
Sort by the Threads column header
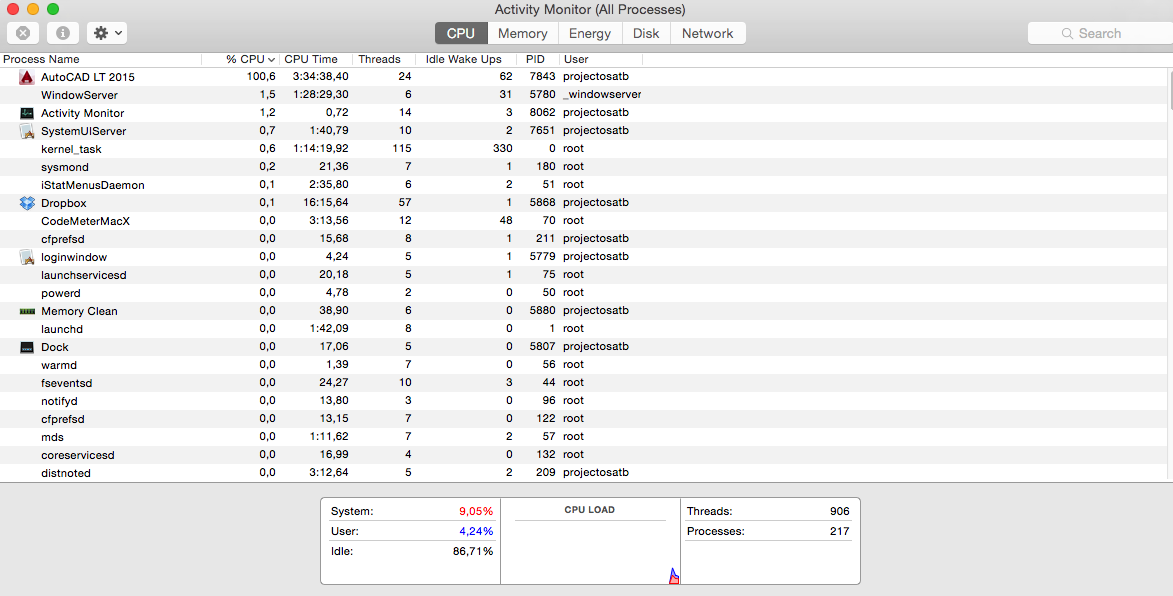[x=384, y=59]
